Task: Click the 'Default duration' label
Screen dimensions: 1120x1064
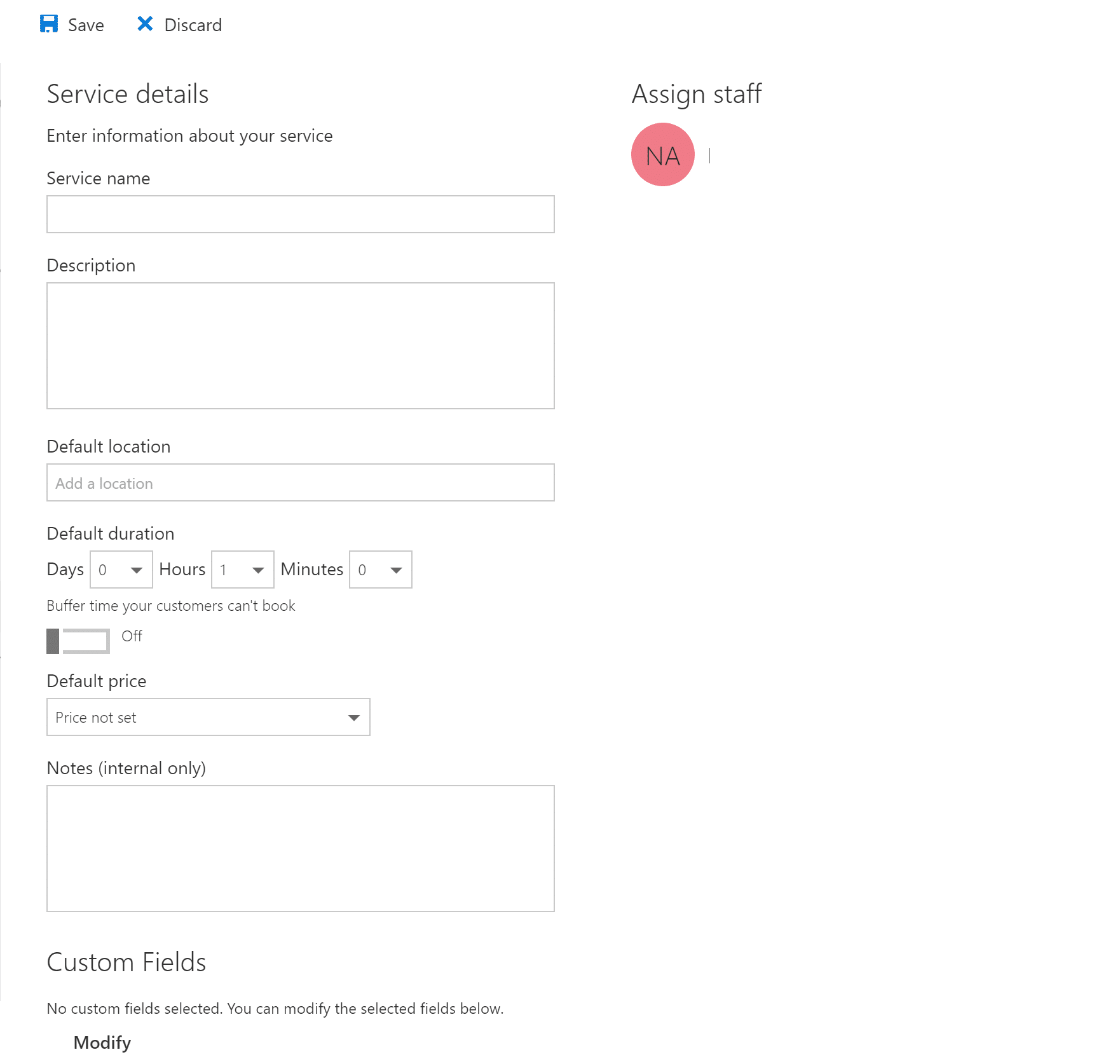Action: pyautogui.click(x=111, y=533)
